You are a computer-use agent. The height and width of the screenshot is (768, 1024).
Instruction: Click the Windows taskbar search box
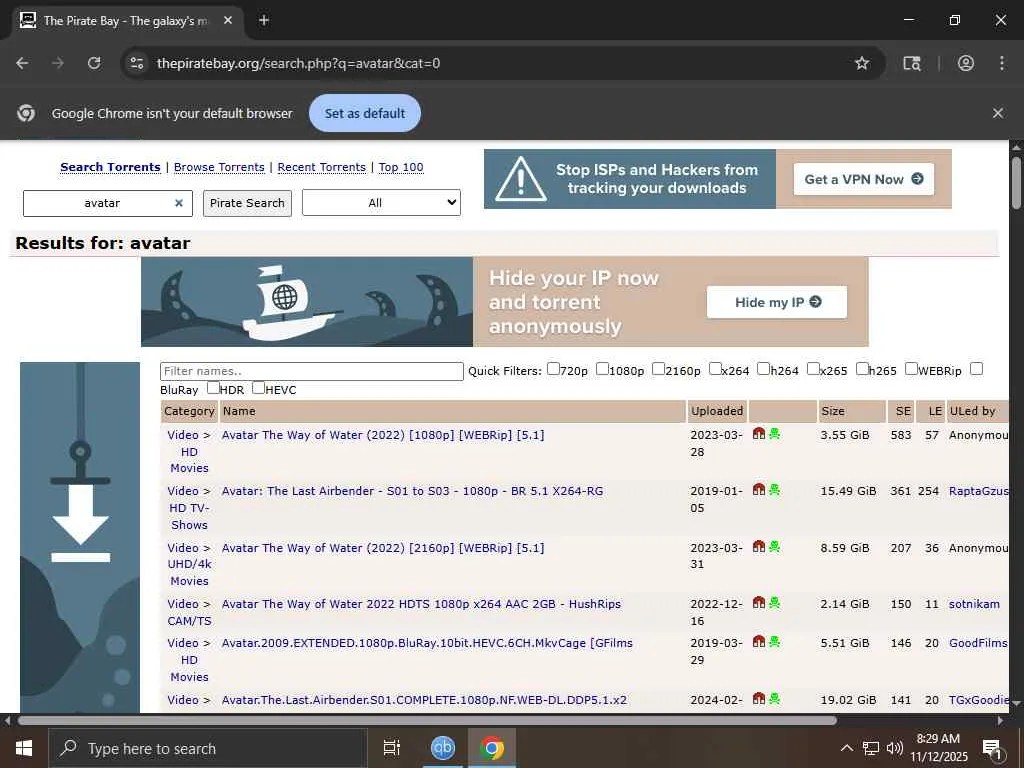click(x=208, y=748)
